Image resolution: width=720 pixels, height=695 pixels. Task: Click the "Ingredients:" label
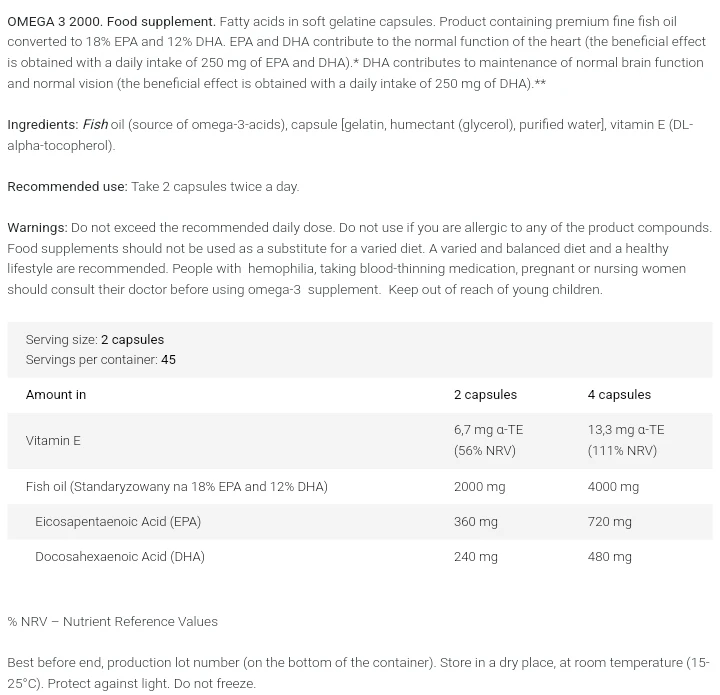pos(43,125)
